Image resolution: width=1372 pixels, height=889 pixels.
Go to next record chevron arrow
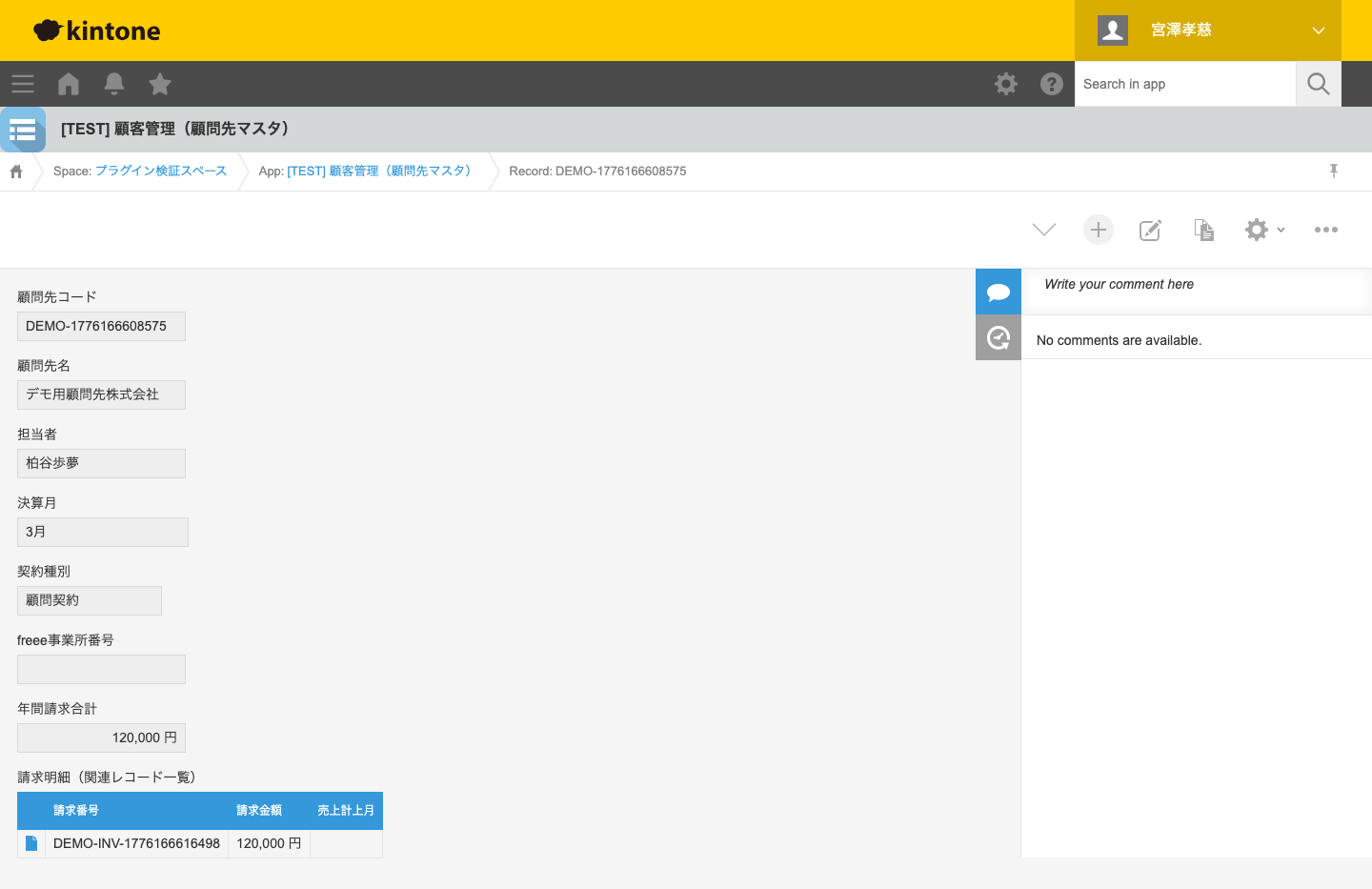click(x=1044, y=230)
